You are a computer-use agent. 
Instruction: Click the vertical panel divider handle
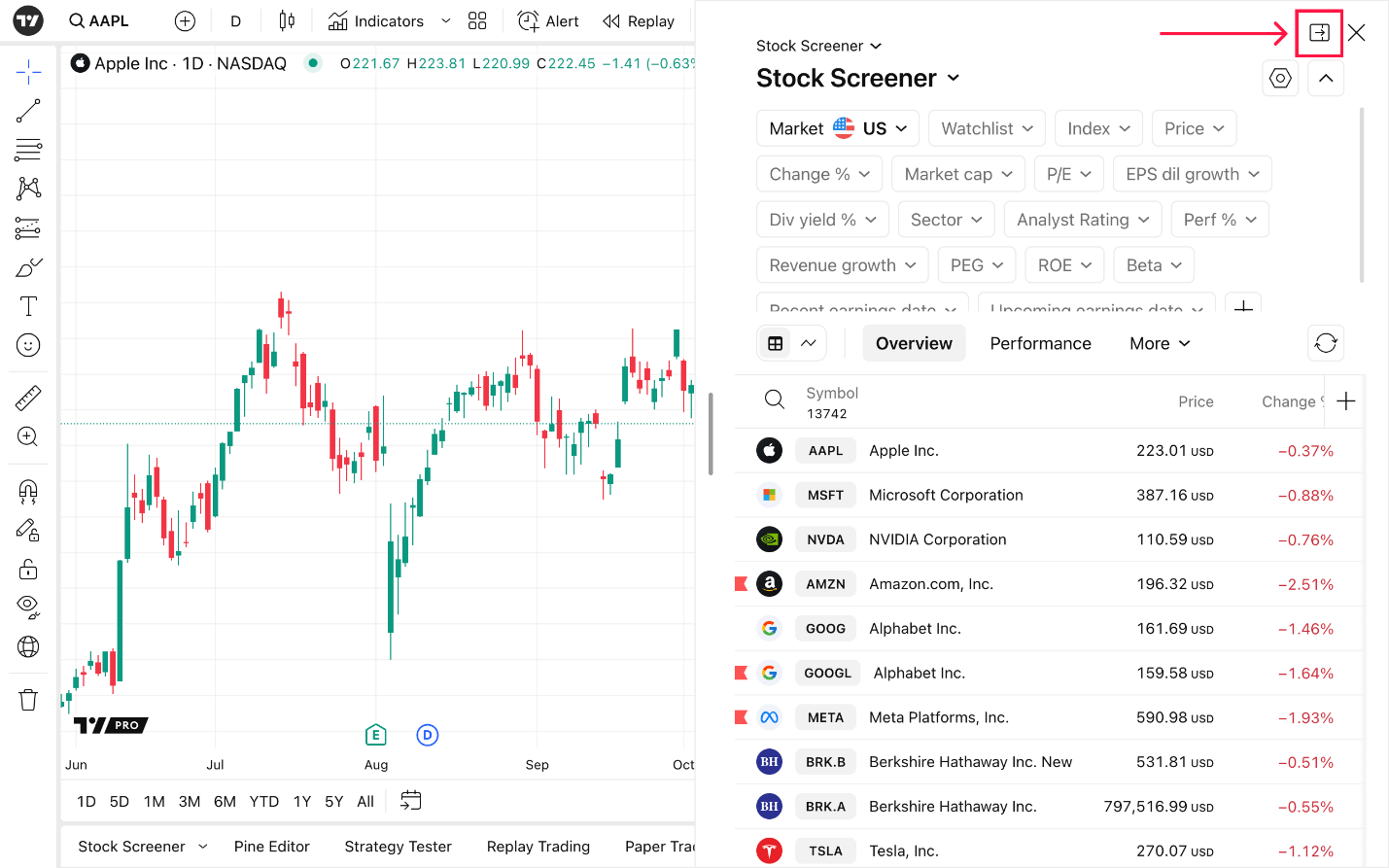pos(711,434)
